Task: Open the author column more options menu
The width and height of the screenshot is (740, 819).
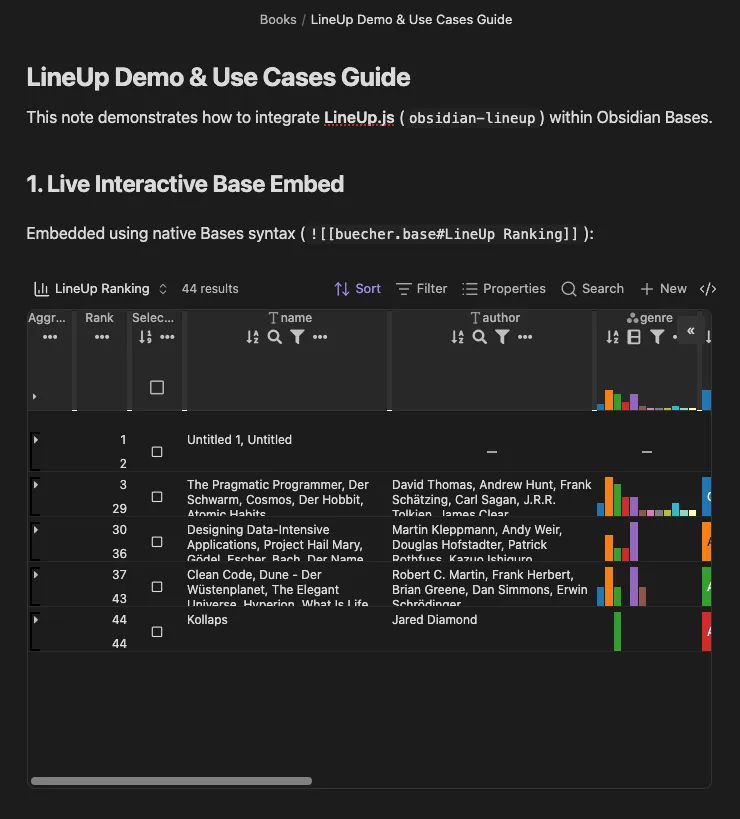Action: (525, 337)
